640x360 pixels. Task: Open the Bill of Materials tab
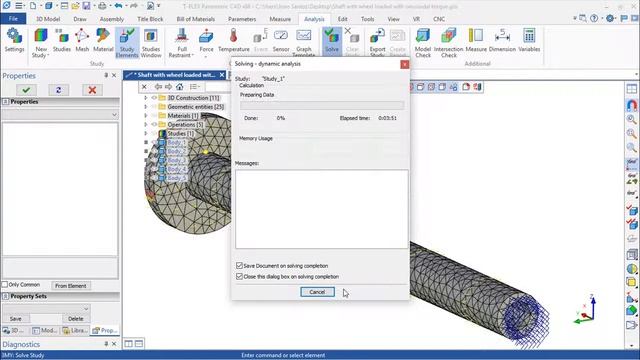(196, 19)
